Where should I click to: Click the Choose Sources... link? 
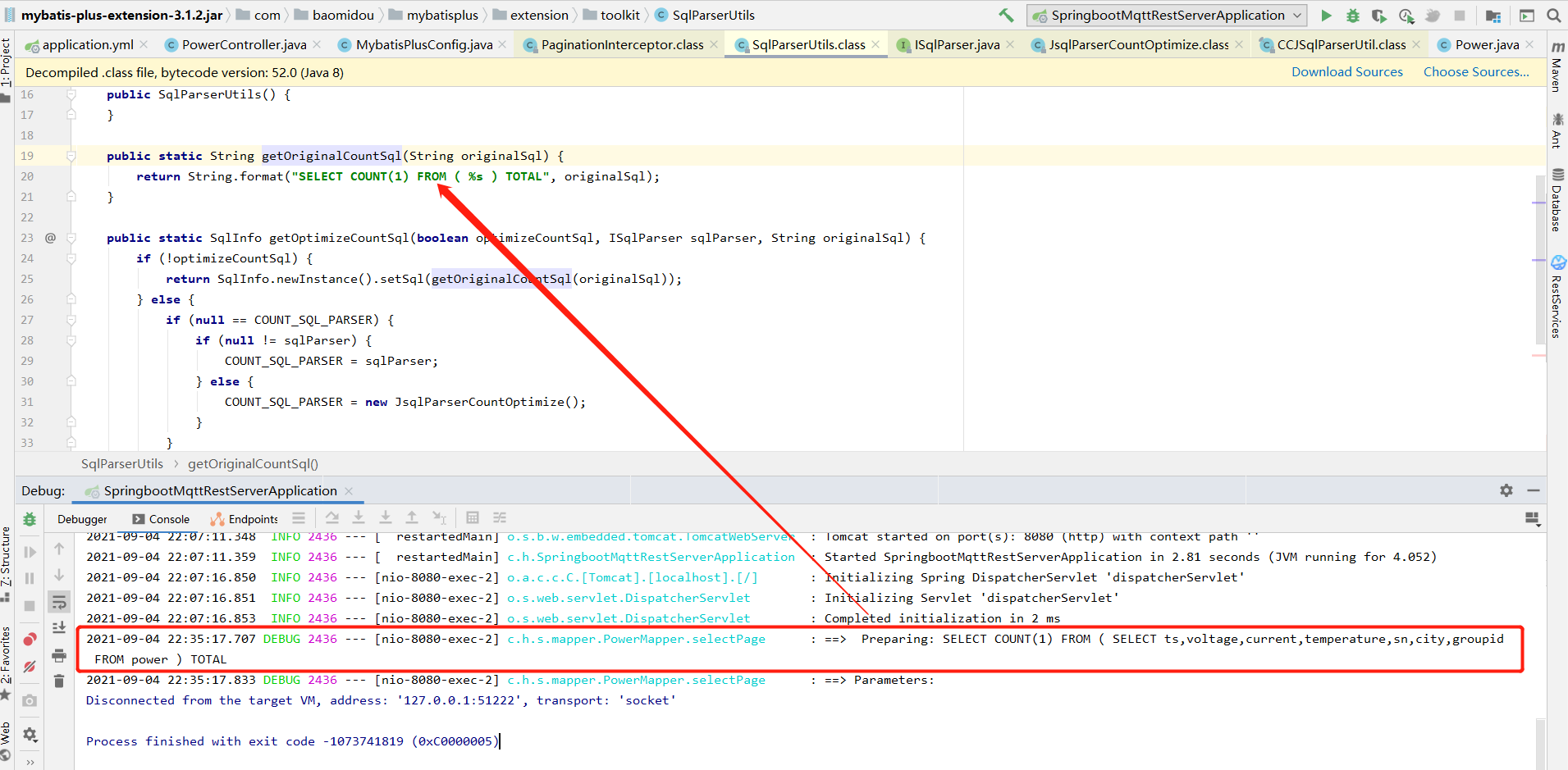[x=1476, y=72]
